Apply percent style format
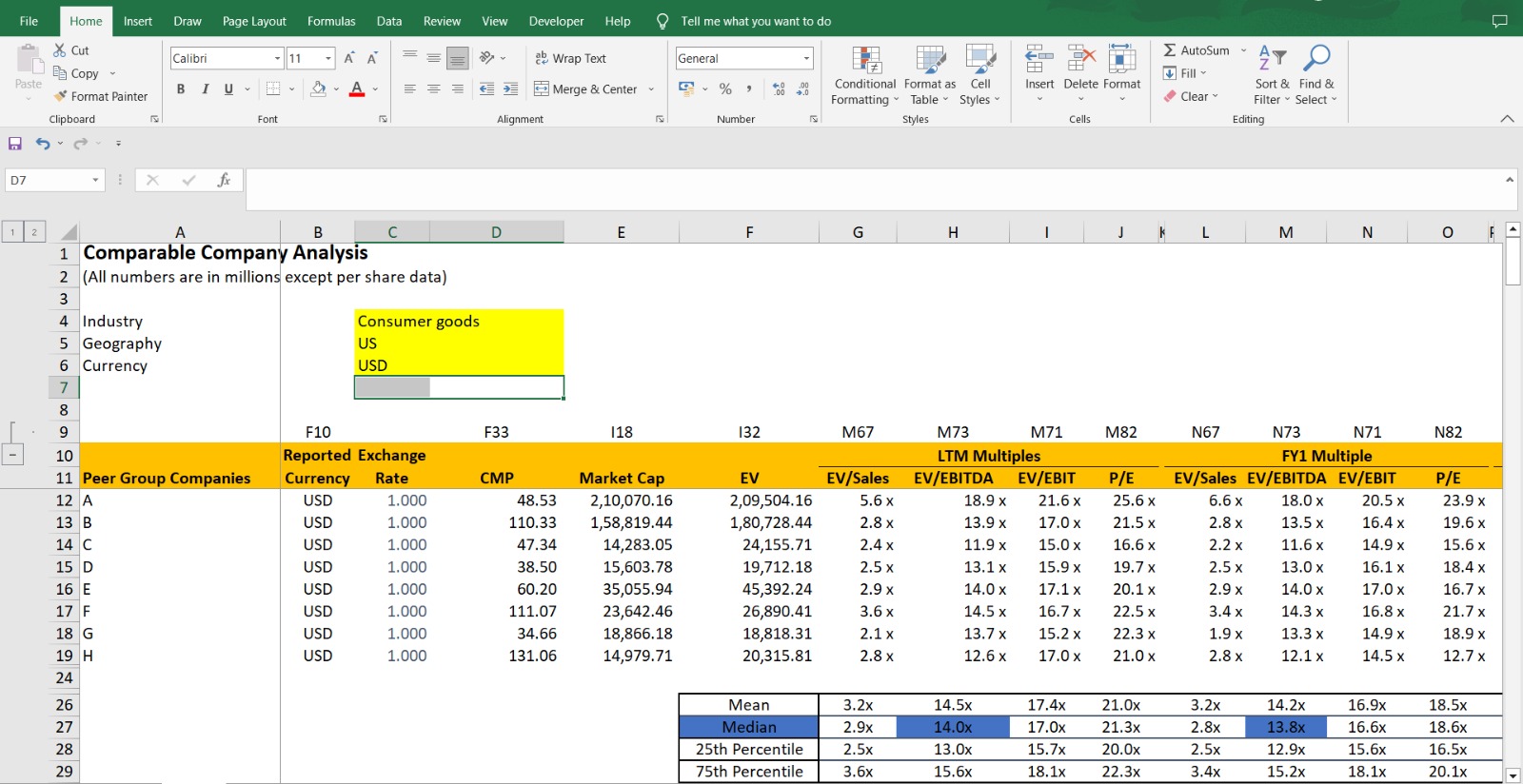Image resolution: width=1523 pixels, height=784 pixels. coord(725,88)
